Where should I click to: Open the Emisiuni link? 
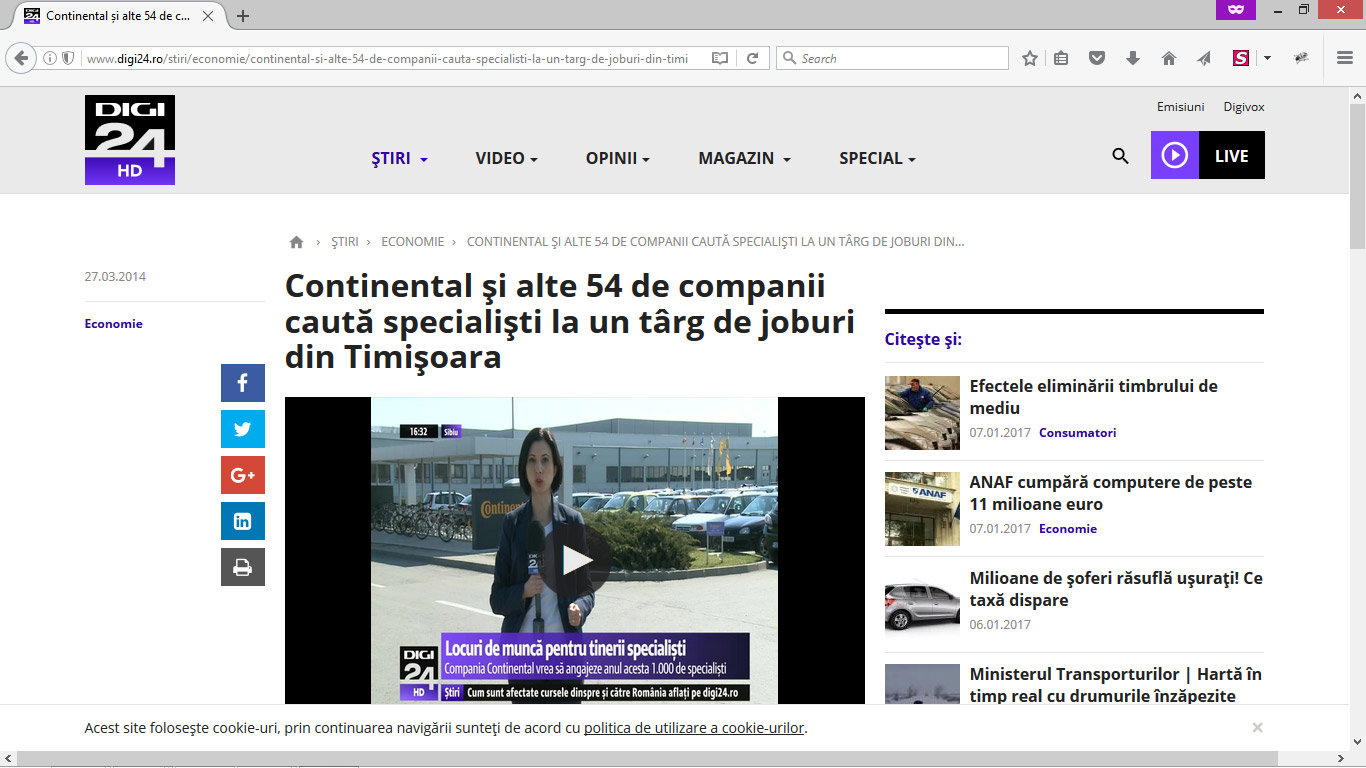[1181, 107]
